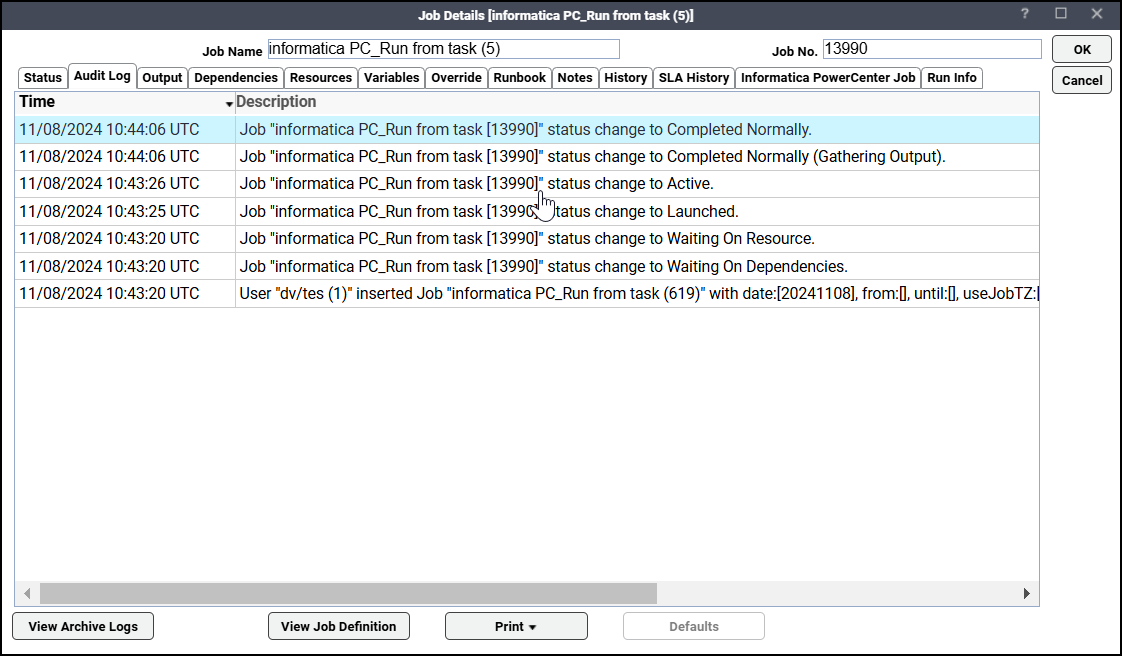Switch to the Status tab
Screen dimensions: 1122x656
[43, 78]
